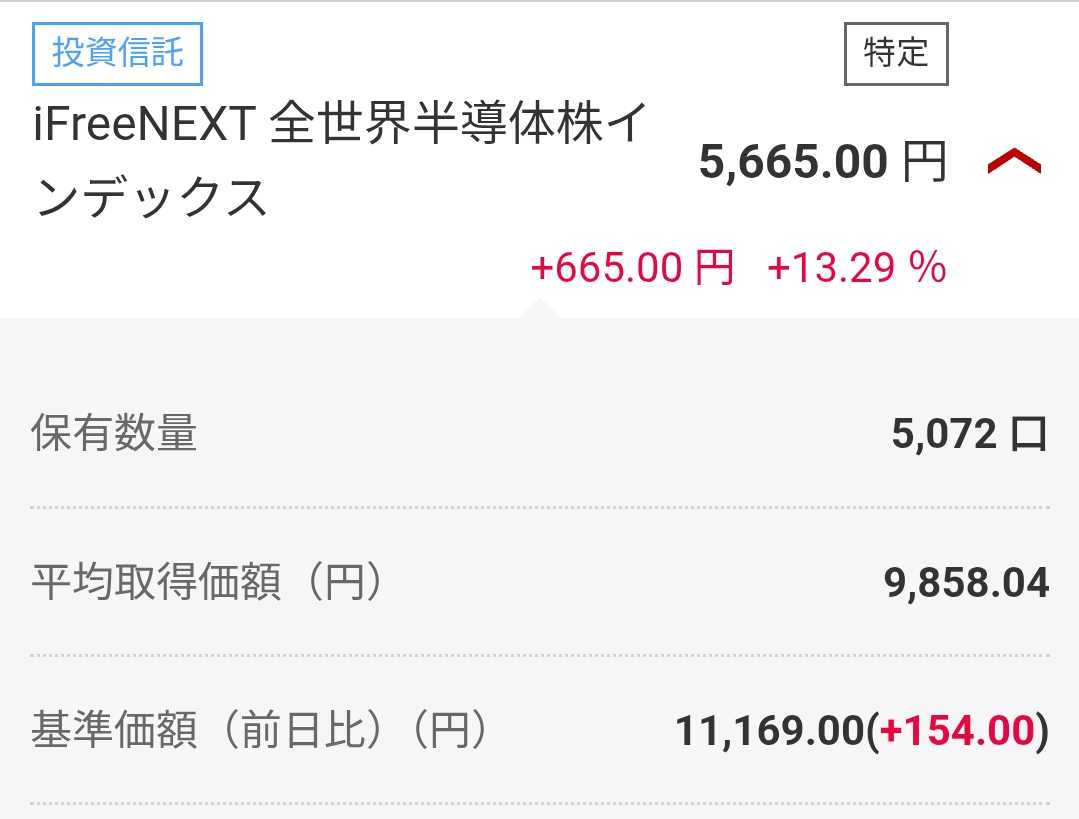Screen dimensions: 1079x819
Task: Select the 平均取得価額（円） label
Action: pyautogui.click(x=207, y=583)
